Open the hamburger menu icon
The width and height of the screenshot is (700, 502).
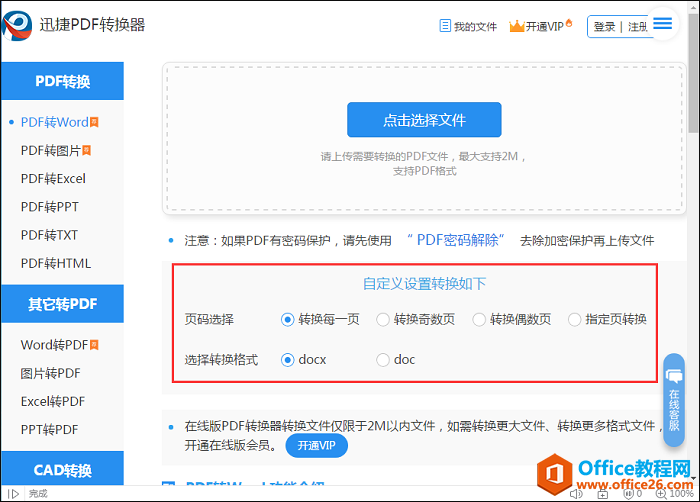pyautogui.click(x=663, y=25)
